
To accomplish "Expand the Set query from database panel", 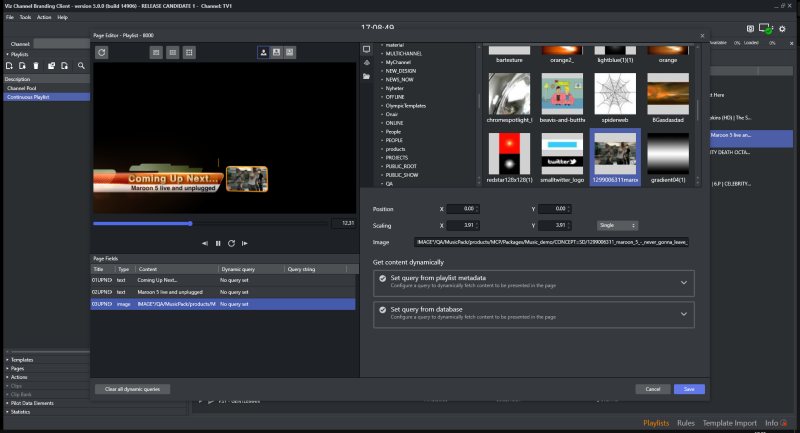I will coord(683,314).
